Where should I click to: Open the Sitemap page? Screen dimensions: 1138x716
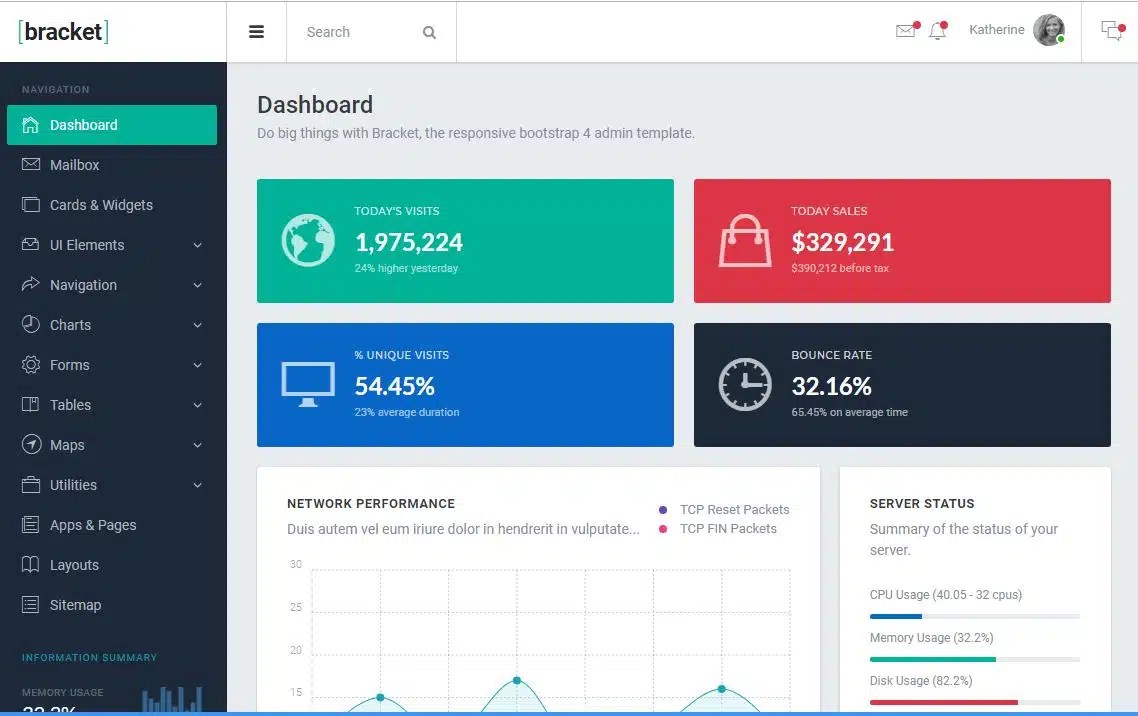[76, 605]
